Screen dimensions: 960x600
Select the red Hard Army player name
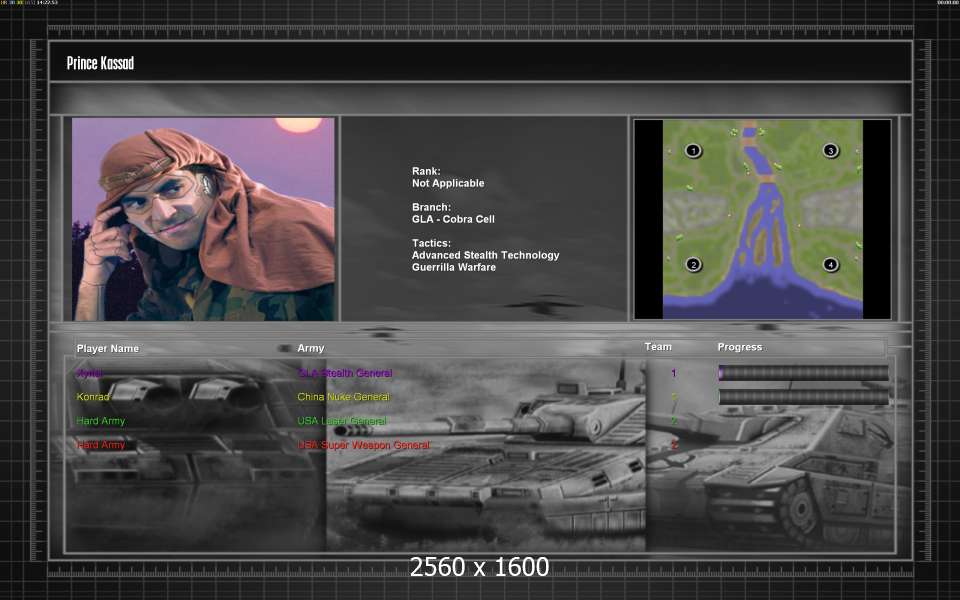[x=100, y=445]
